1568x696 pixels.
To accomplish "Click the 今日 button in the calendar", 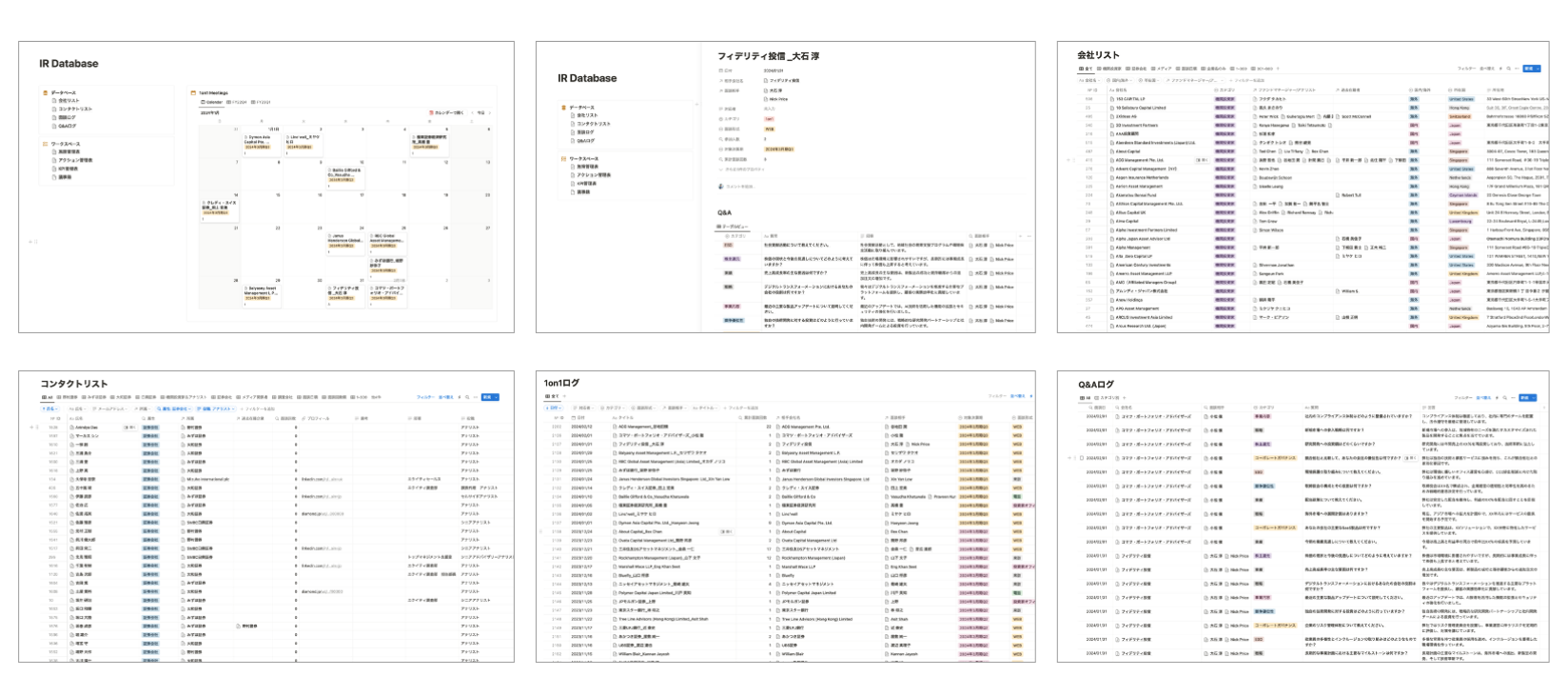I will (480, 112).
